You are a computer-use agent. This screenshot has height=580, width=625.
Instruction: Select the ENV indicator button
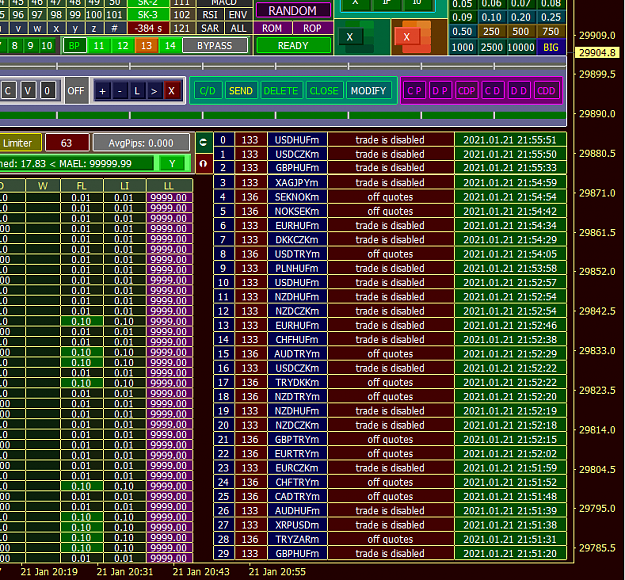pyautogui.click(x=238, y=15)
